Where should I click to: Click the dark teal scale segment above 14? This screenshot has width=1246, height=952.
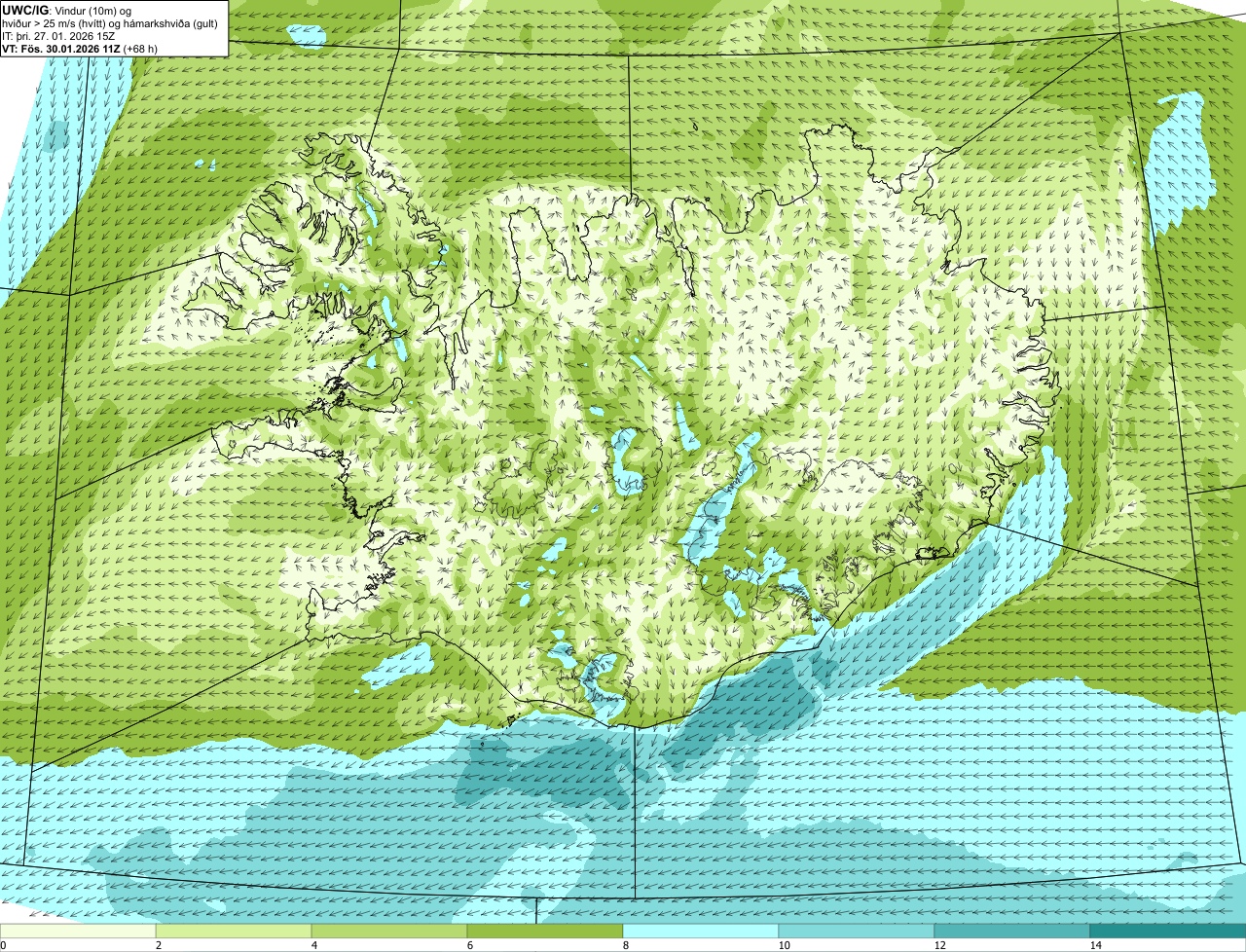(x=1168, y=931)
